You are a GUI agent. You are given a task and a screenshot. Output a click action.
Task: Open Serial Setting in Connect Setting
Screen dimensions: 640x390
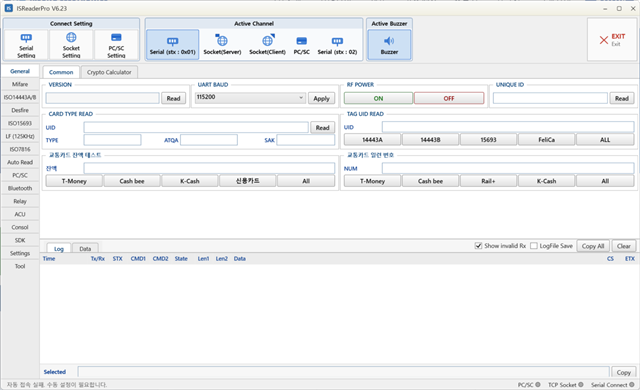pos(26,45)
